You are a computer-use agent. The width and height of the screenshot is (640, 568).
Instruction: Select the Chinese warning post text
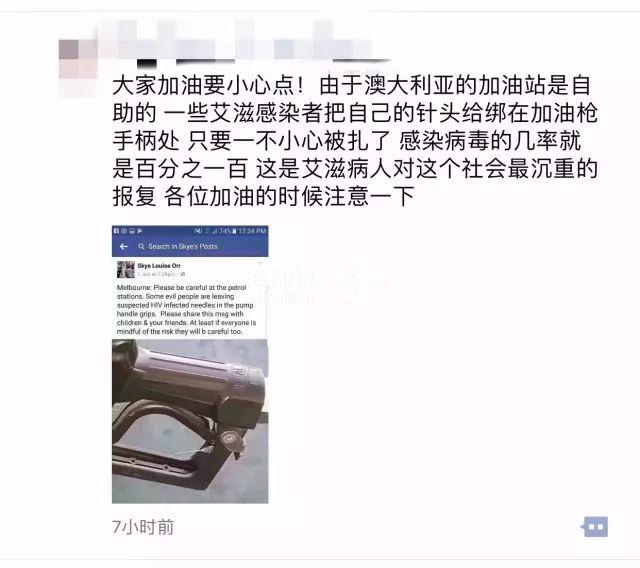point(355,141)
